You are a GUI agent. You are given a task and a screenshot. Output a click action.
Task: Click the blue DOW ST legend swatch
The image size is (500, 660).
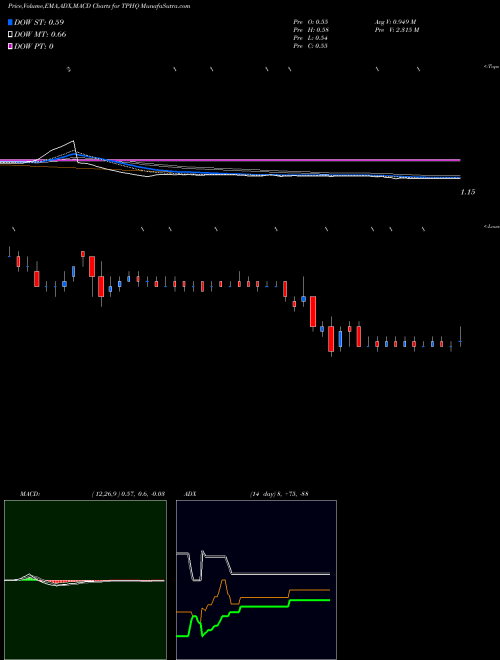click(10, 22)
